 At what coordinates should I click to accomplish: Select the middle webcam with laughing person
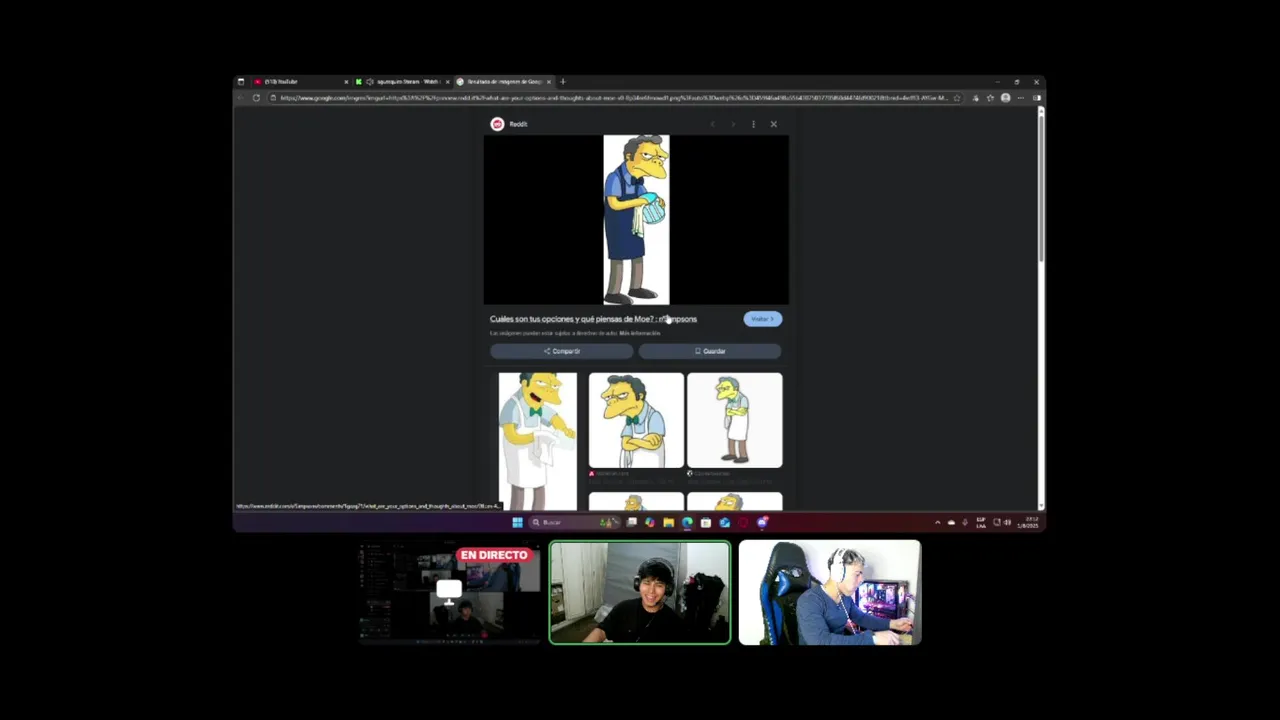(x=640, y=593)
